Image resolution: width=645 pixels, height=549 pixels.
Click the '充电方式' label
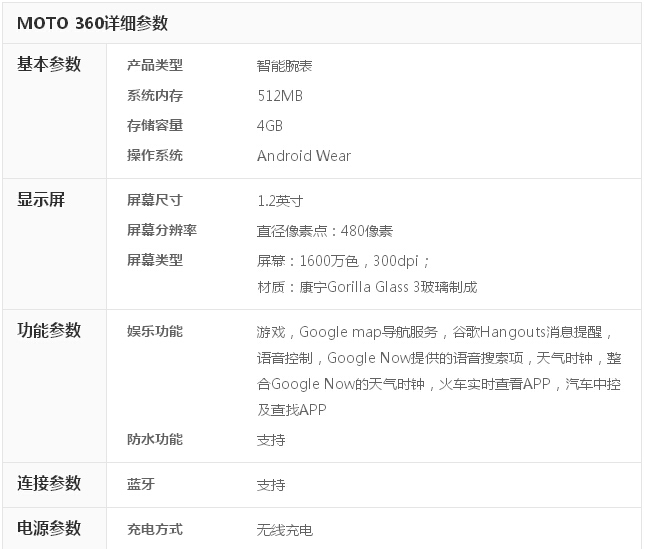tap(155, 529)
